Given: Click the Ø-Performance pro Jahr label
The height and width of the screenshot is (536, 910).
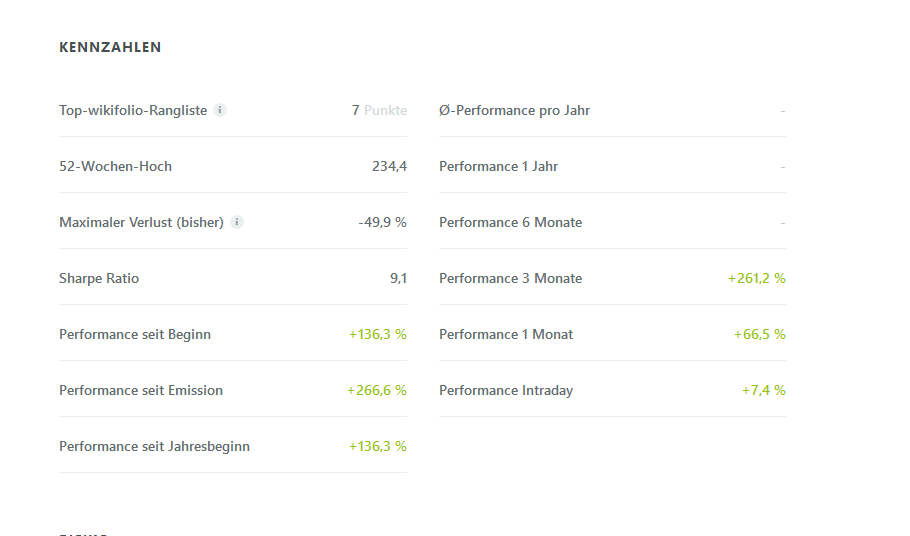Looking at the screenshot, I should [514, 110].
